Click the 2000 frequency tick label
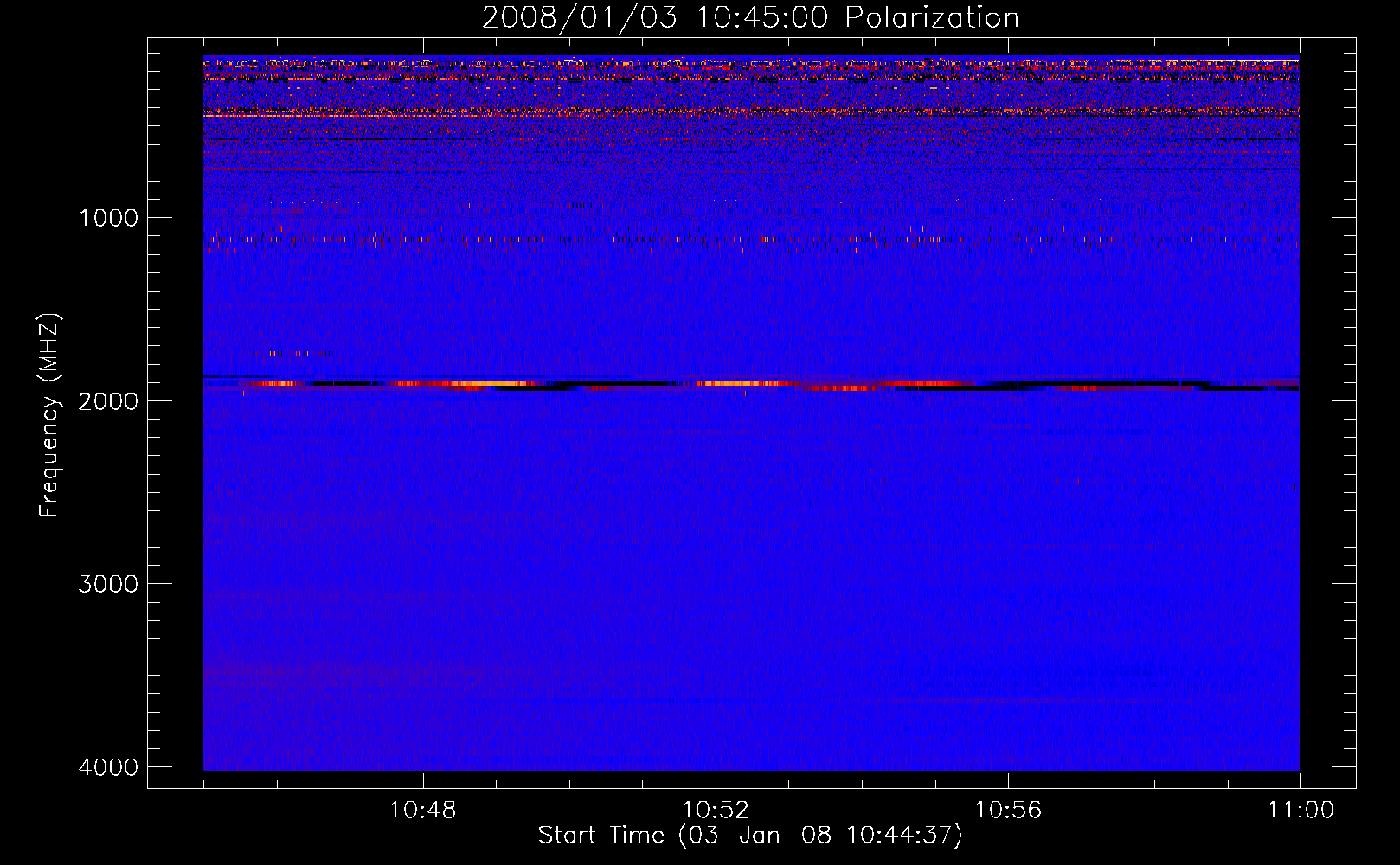Viewport: 1400px width, 865px height. 108,400
